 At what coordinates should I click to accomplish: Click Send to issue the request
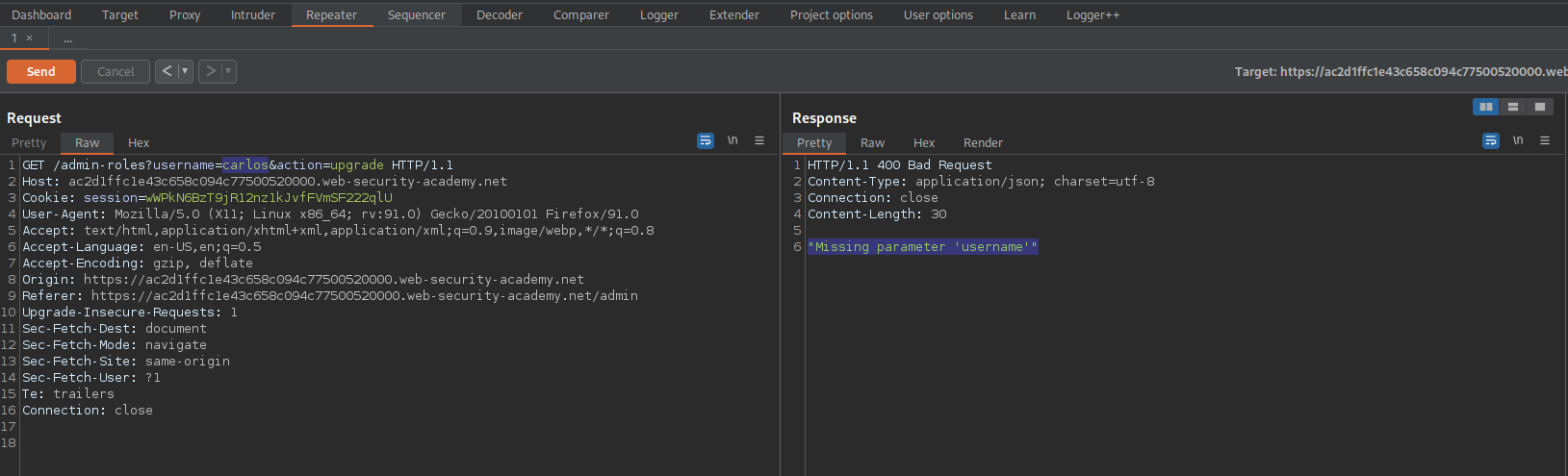(x=41, y=71)
